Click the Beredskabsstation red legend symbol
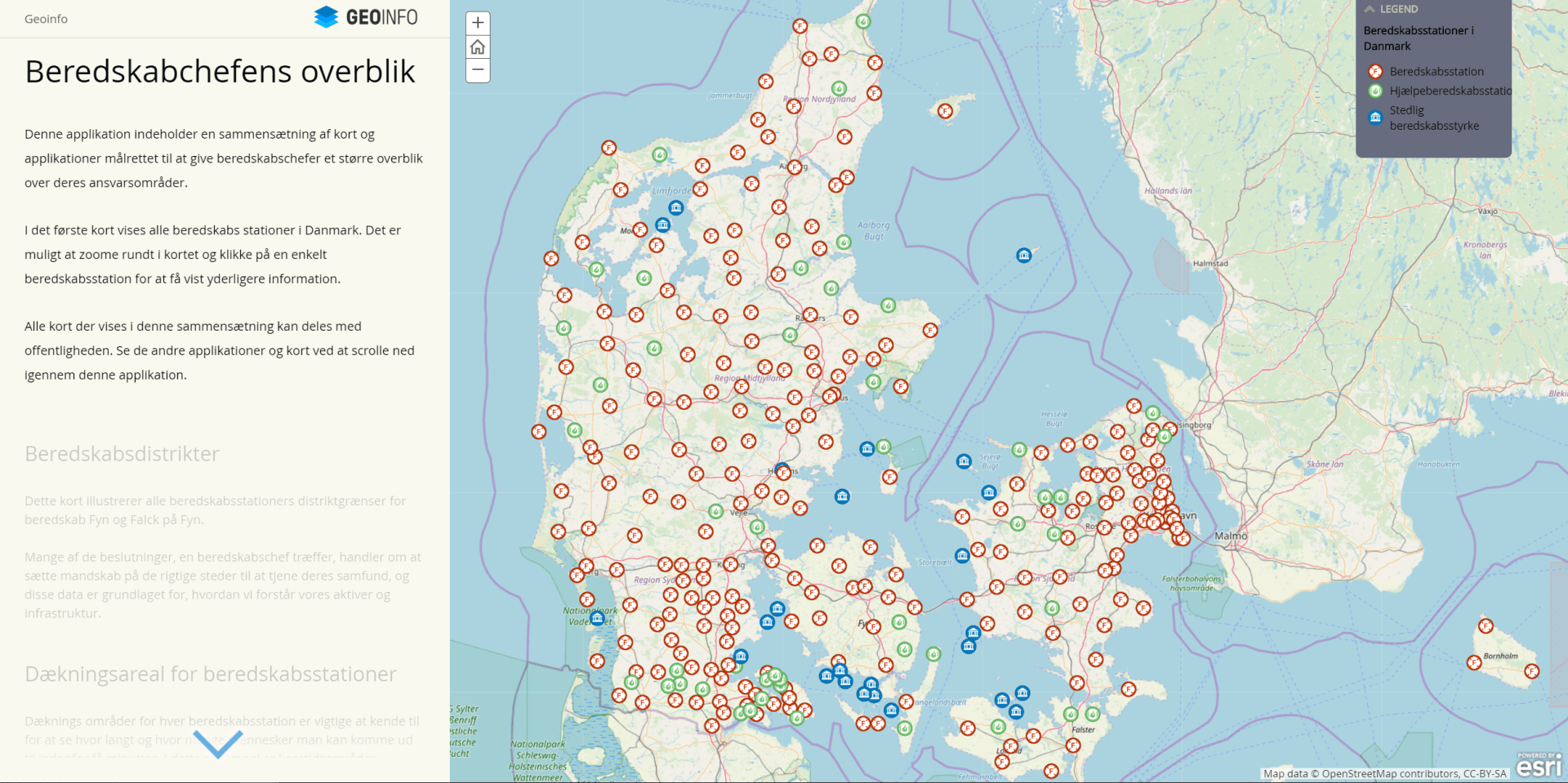The width and height of the screenshot is (1568, 783). coord(1375,71)
